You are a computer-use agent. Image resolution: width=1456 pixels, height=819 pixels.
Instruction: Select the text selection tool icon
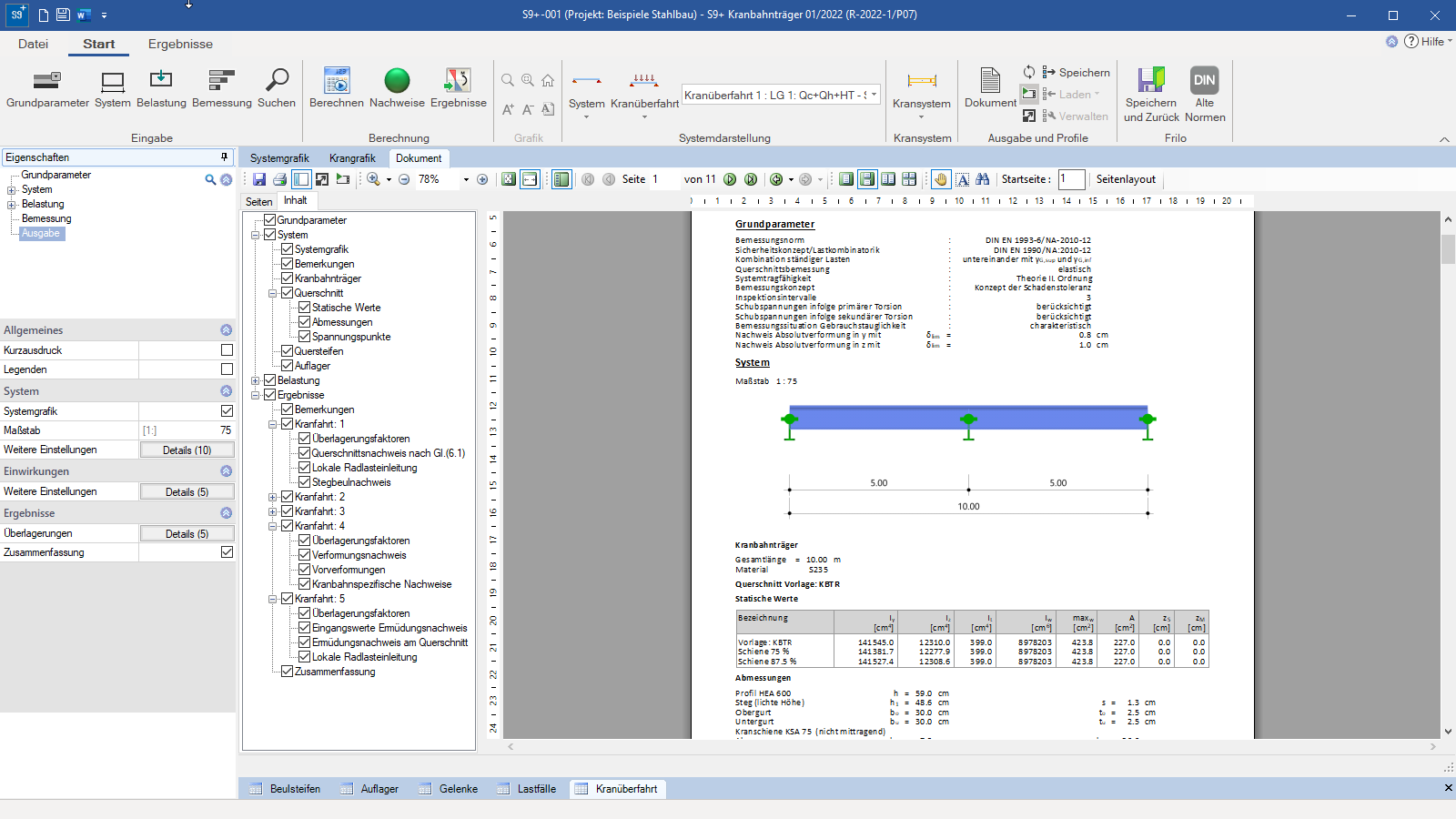(962, 179)
